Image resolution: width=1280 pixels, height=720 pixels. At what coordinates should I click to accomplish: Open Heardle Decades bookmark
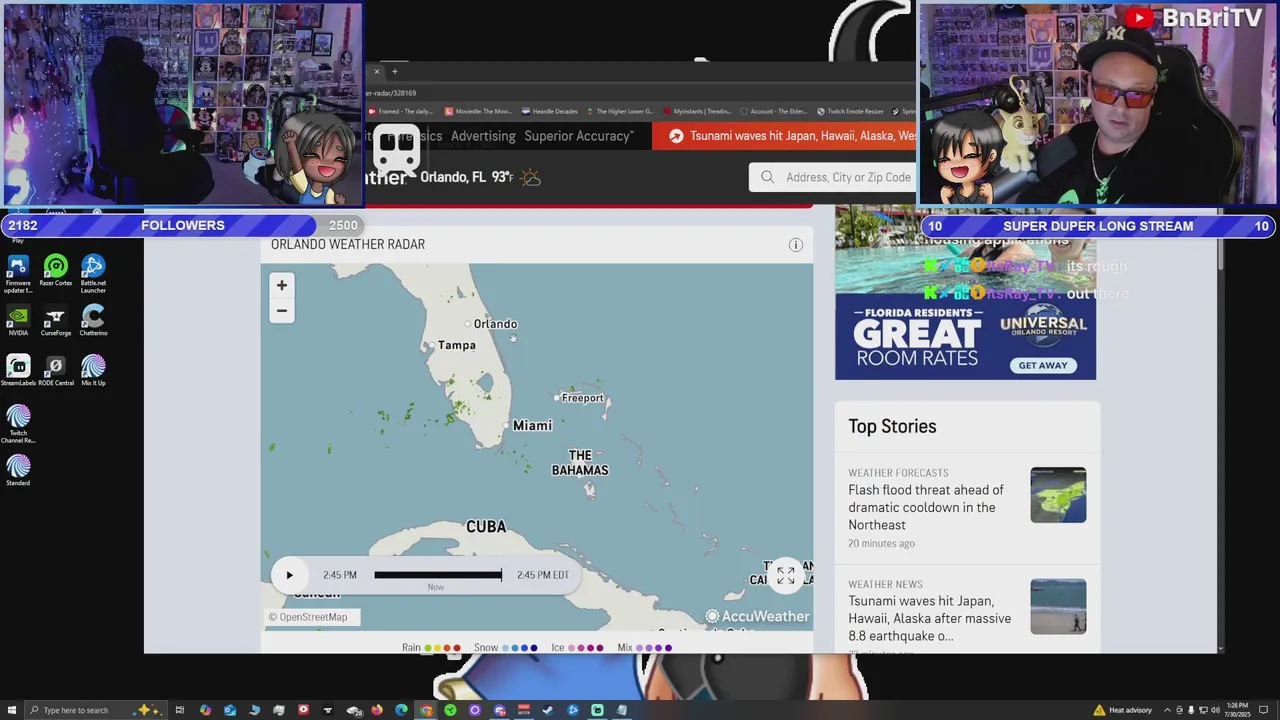(550, 111)
